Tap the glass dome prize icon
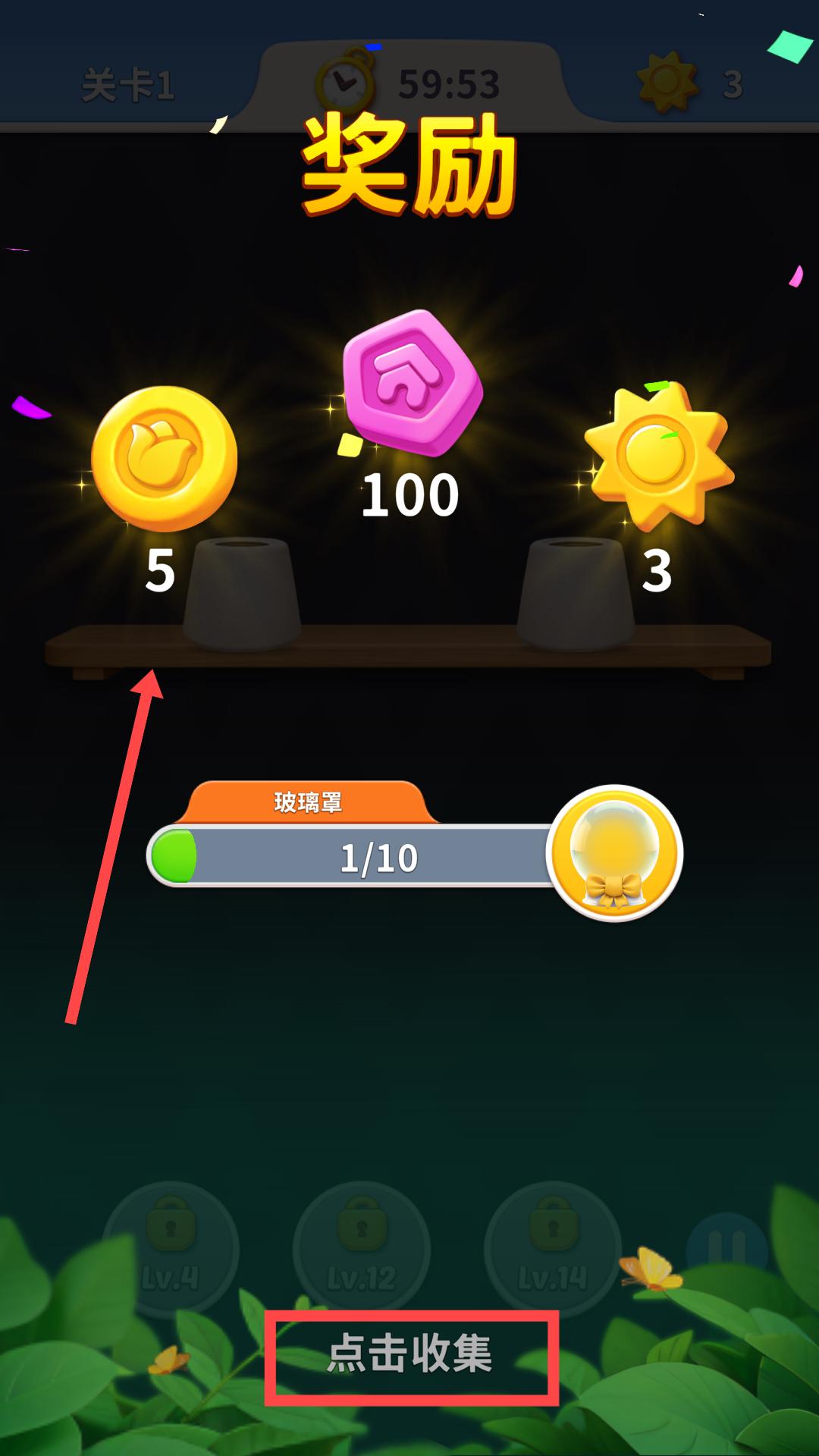The height and width of the screenshot is (1456, 819). tap(615, 854)
